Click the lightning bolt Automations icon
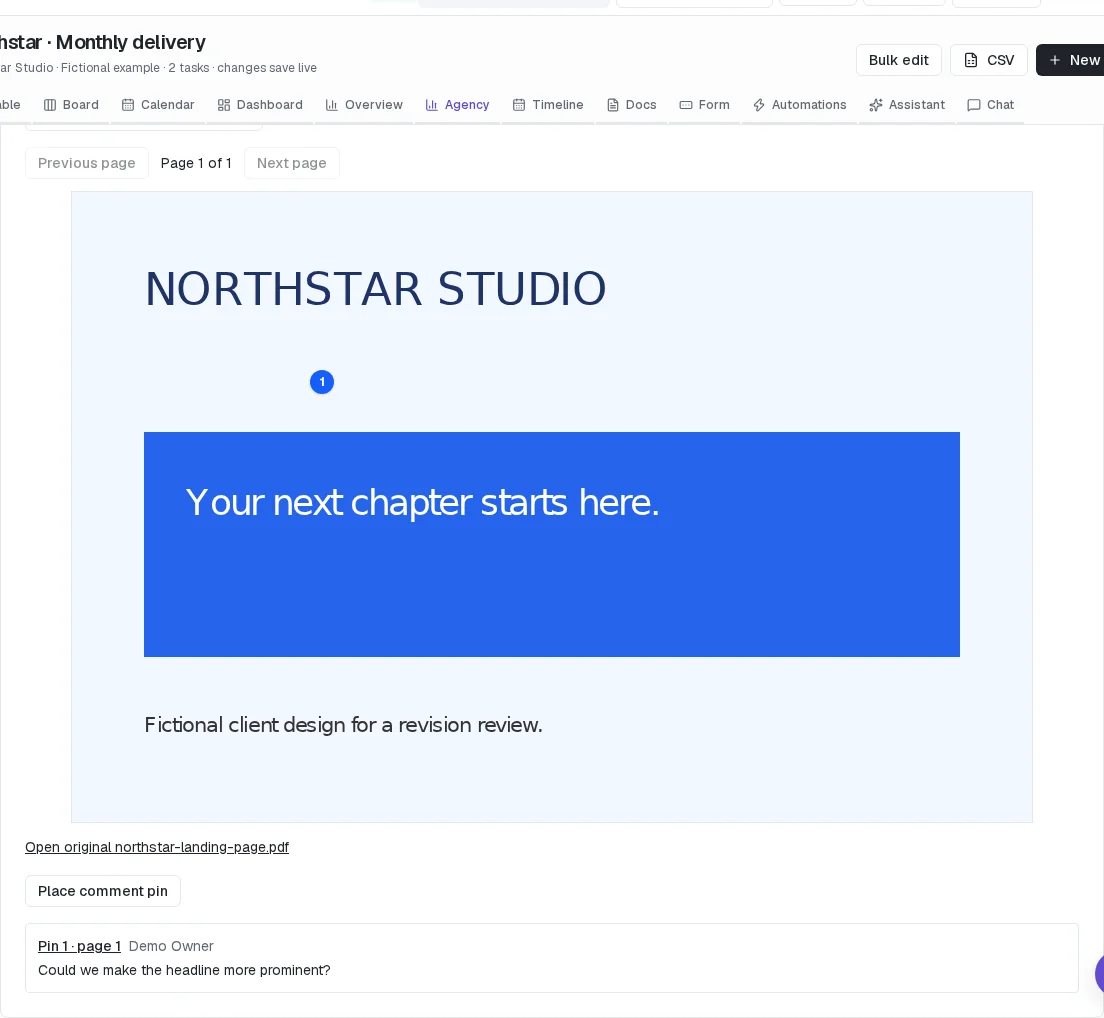This screenshot has width=1104, height=1018. pos(759,105)
